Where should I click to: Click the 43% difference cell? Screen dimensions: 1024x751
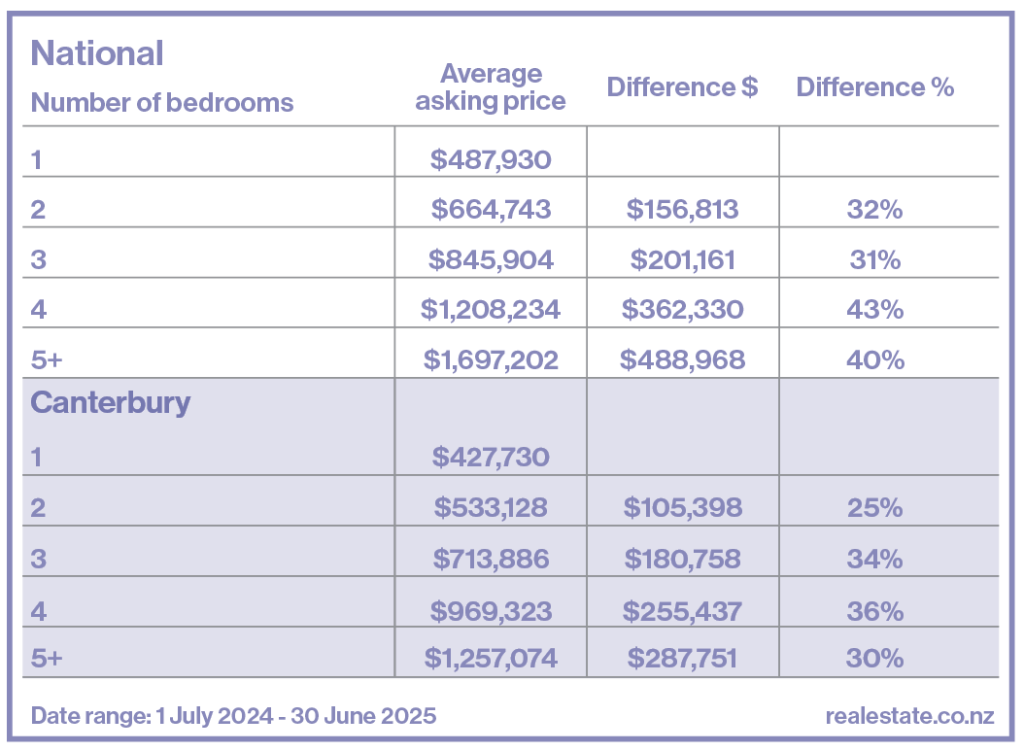click(x=875, y=309)
